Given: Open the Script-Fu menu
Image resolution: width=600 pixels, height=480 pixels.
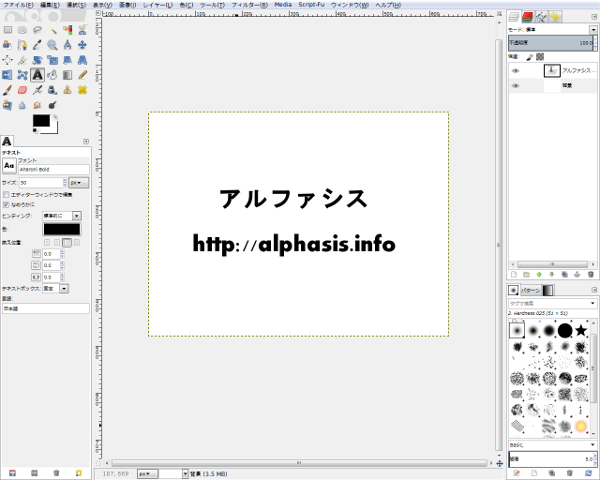Looking at the screenshot, I should pos(311,5).
